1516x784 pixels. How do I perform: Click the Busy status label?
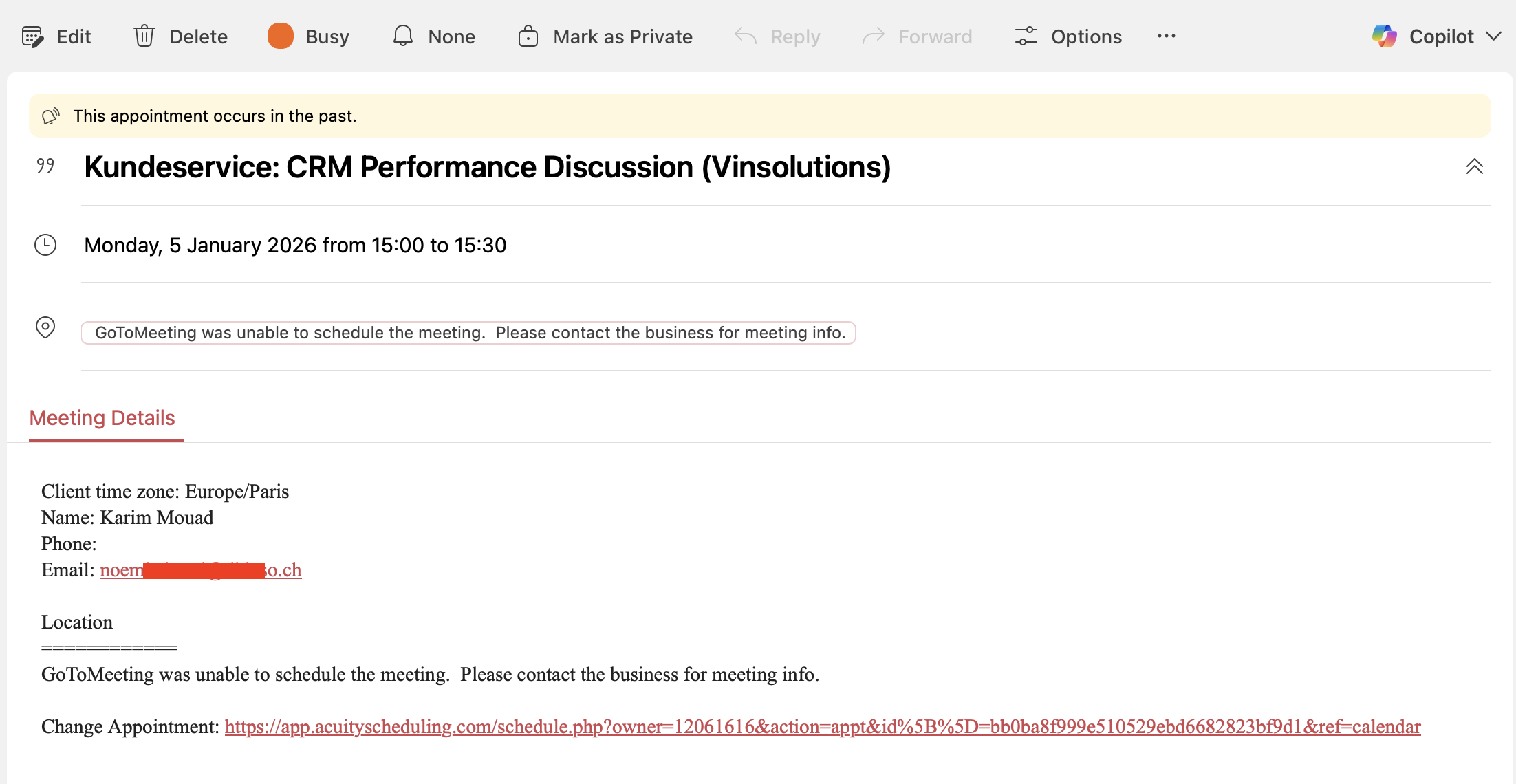coord(327,36)
